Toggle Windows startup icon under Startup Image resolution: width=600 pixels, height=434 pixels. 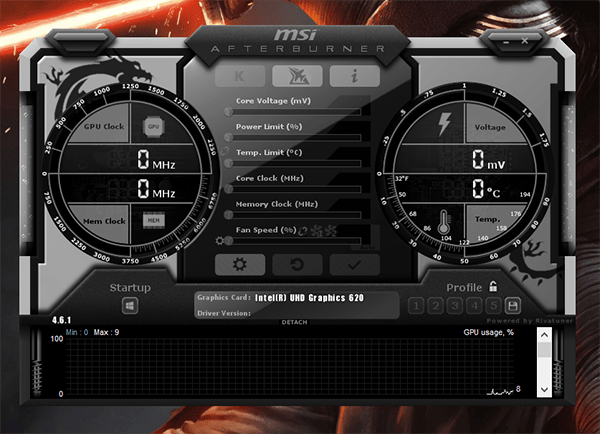[x=130, y=306]
